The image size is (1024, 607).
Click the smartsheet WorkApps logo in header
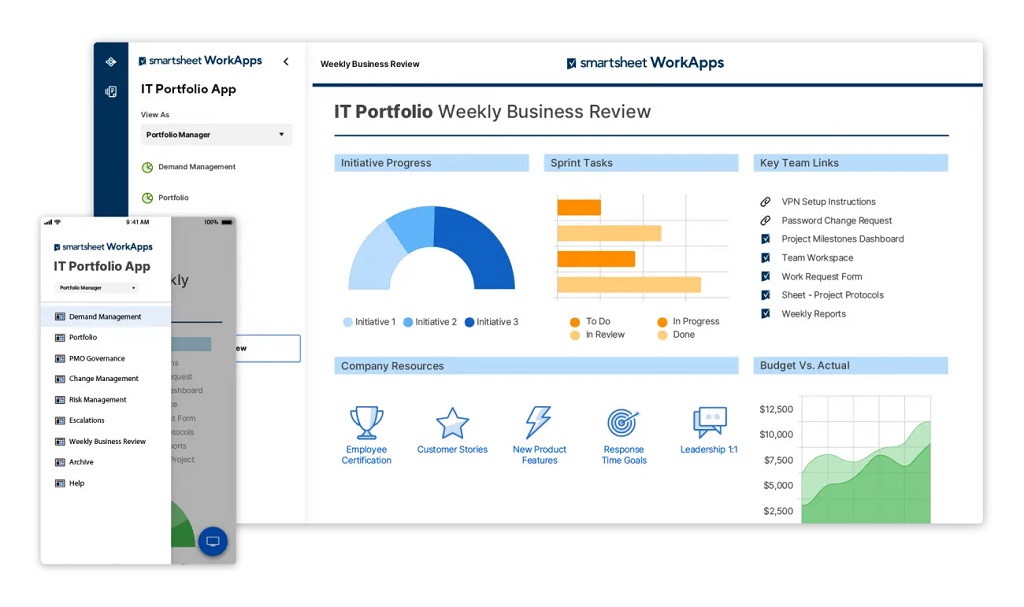pos(645,63)
